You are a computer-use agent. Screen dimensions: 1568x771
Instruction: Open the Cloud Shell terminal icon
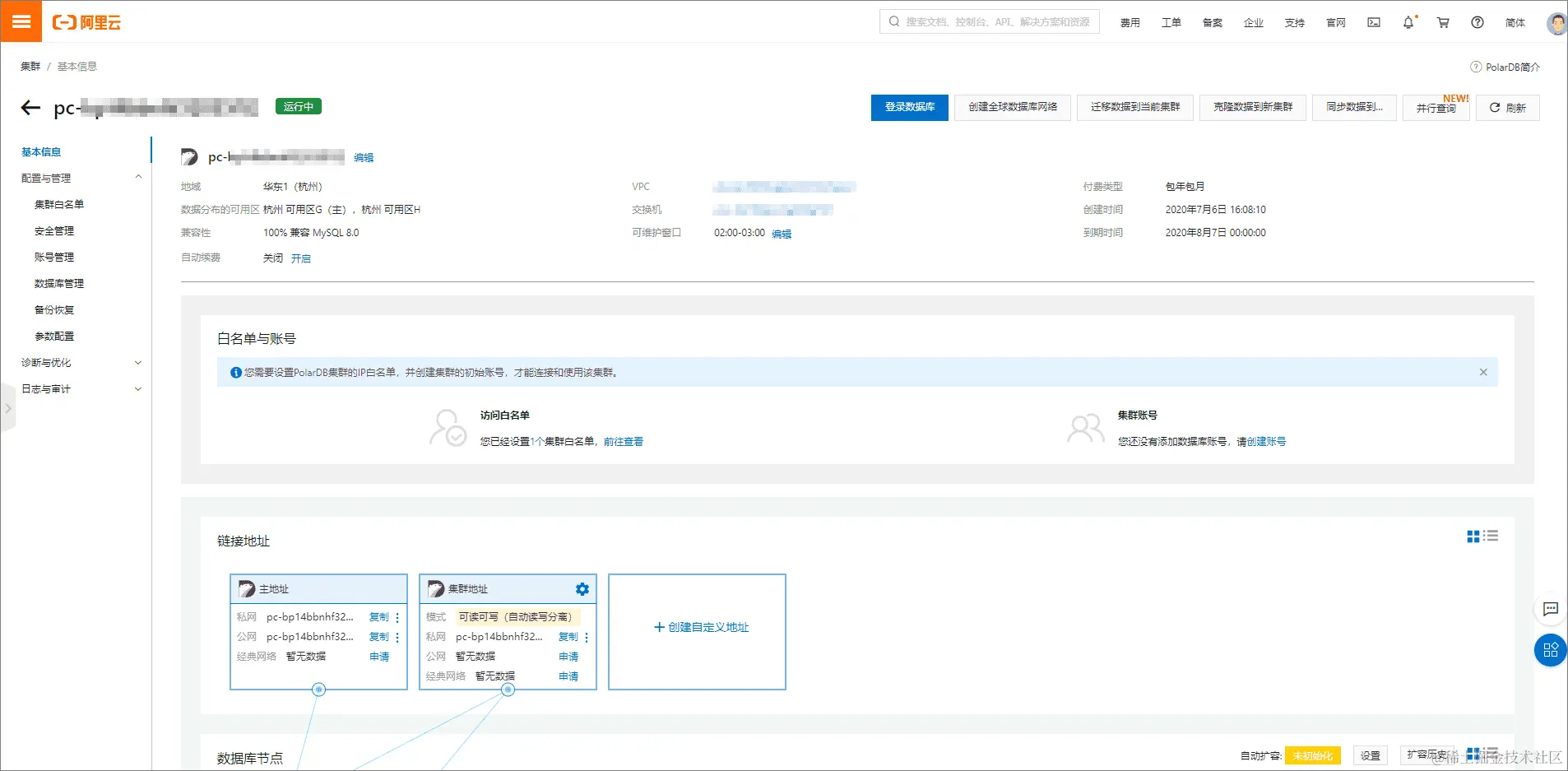click(1374, 22)
